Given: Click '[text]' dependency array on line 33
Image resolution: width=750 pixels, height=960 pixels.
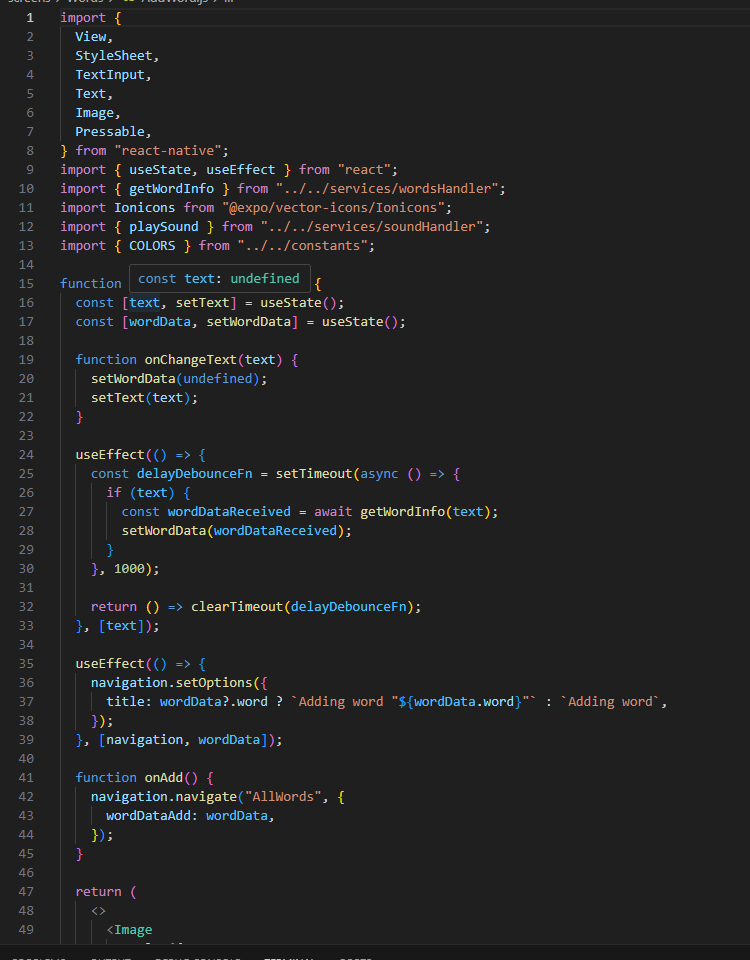Looking at the screenshot, I should coord(121,625).
